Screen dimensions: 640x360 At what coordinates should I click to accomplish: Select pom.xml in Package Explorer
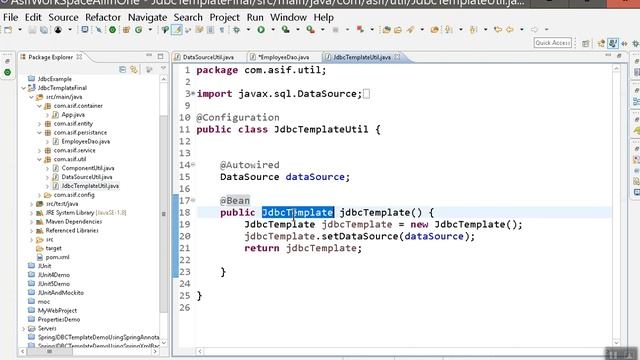(x=58, y=257)
